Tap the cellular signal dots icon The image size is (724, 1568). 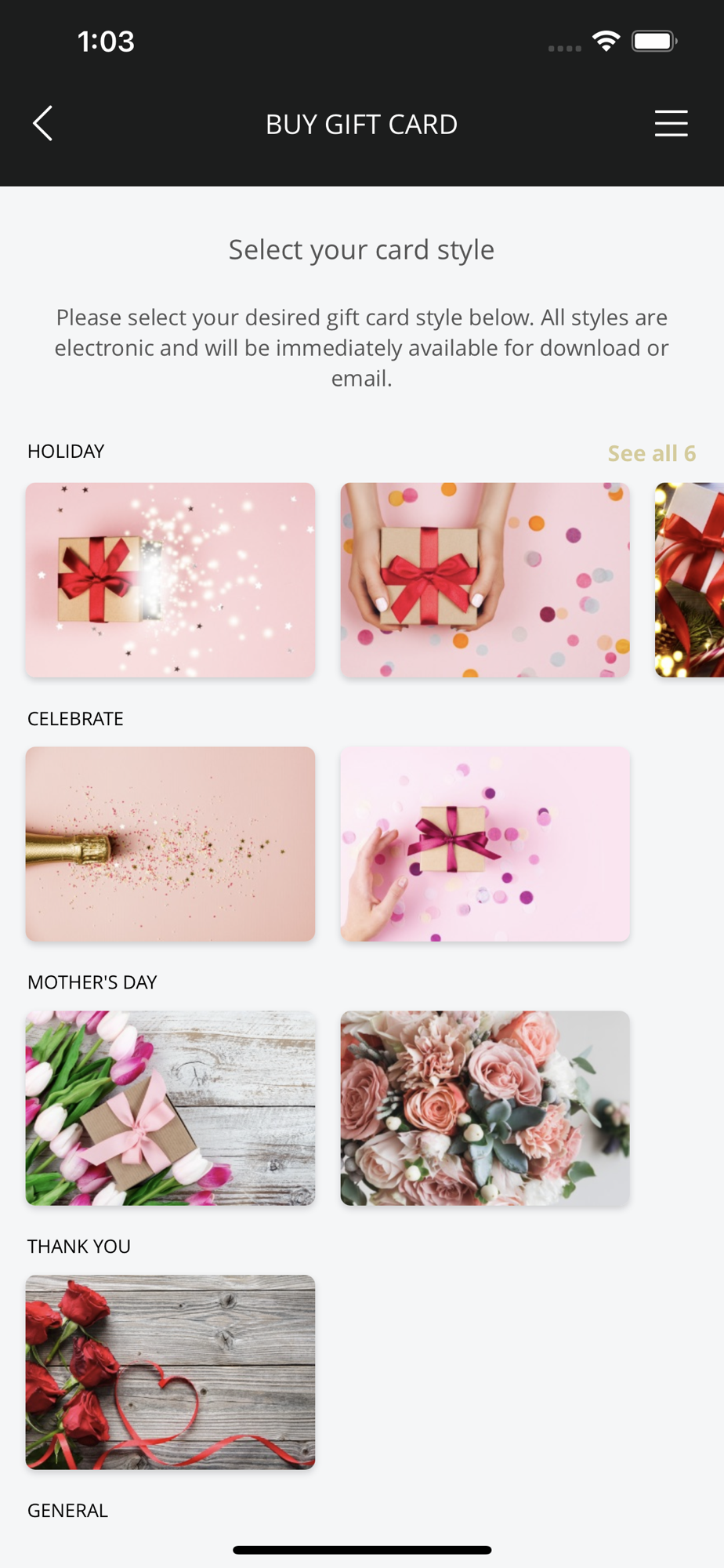[565, 49]
